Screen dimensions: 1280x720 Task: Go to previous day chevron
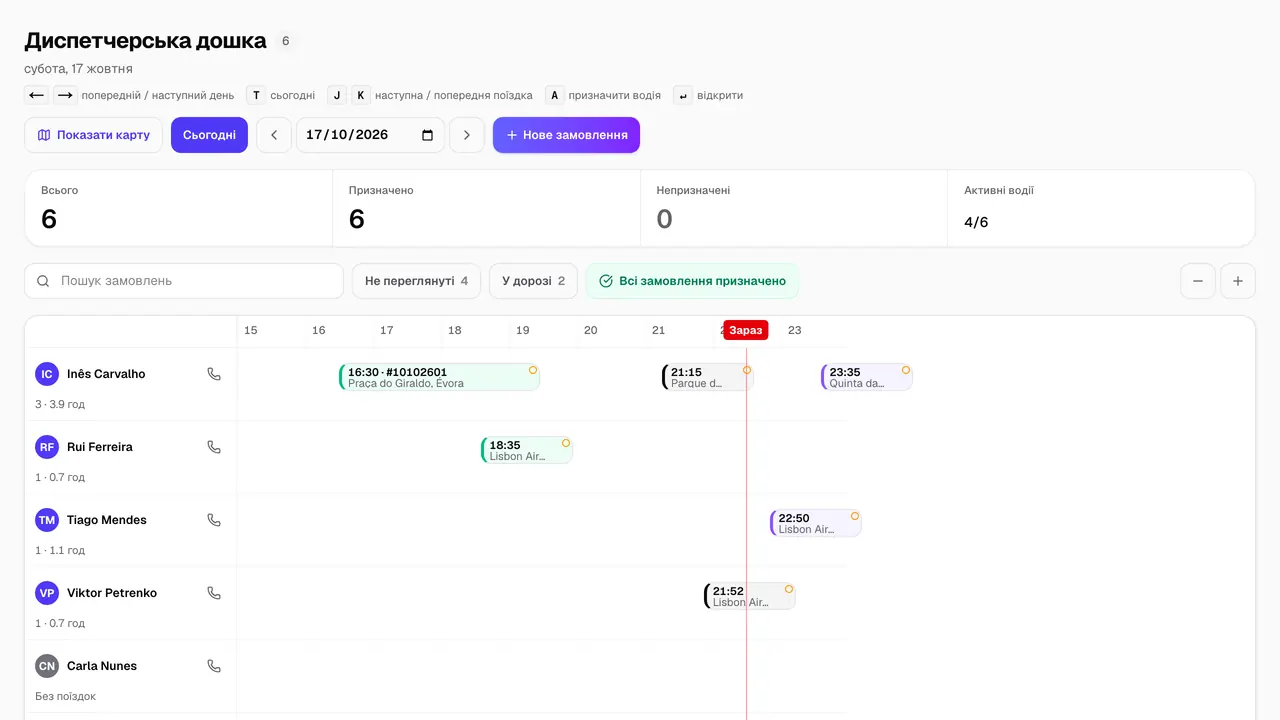click(274, 135)
